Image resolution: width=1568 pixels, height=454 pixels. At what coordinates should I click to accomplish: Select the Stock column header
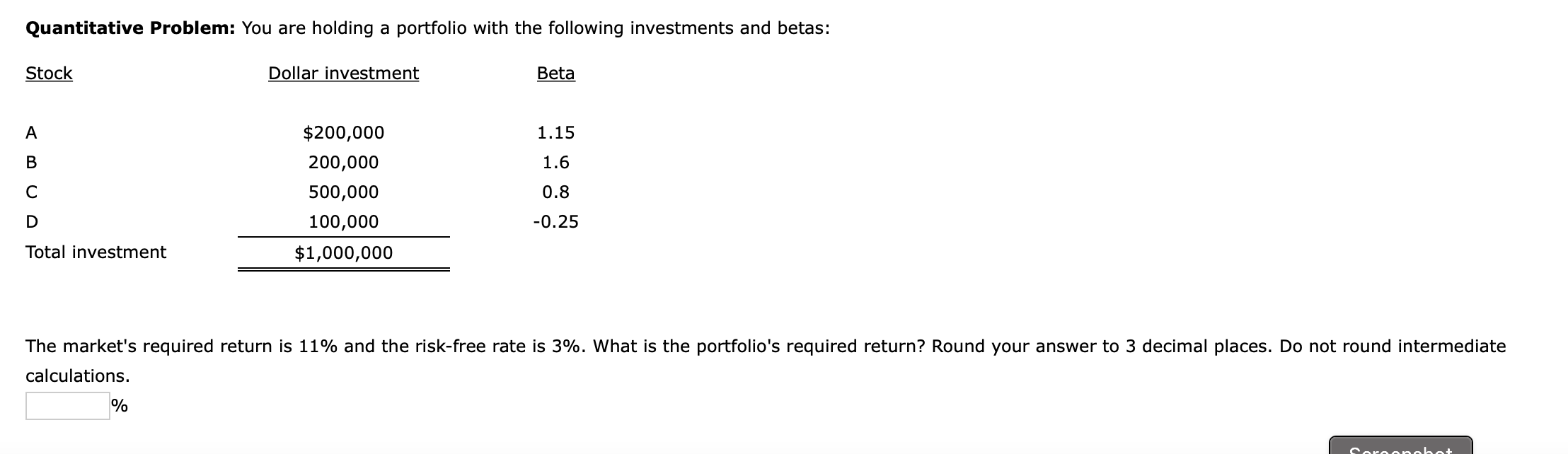pyautogui.click(x=49, y=74)
